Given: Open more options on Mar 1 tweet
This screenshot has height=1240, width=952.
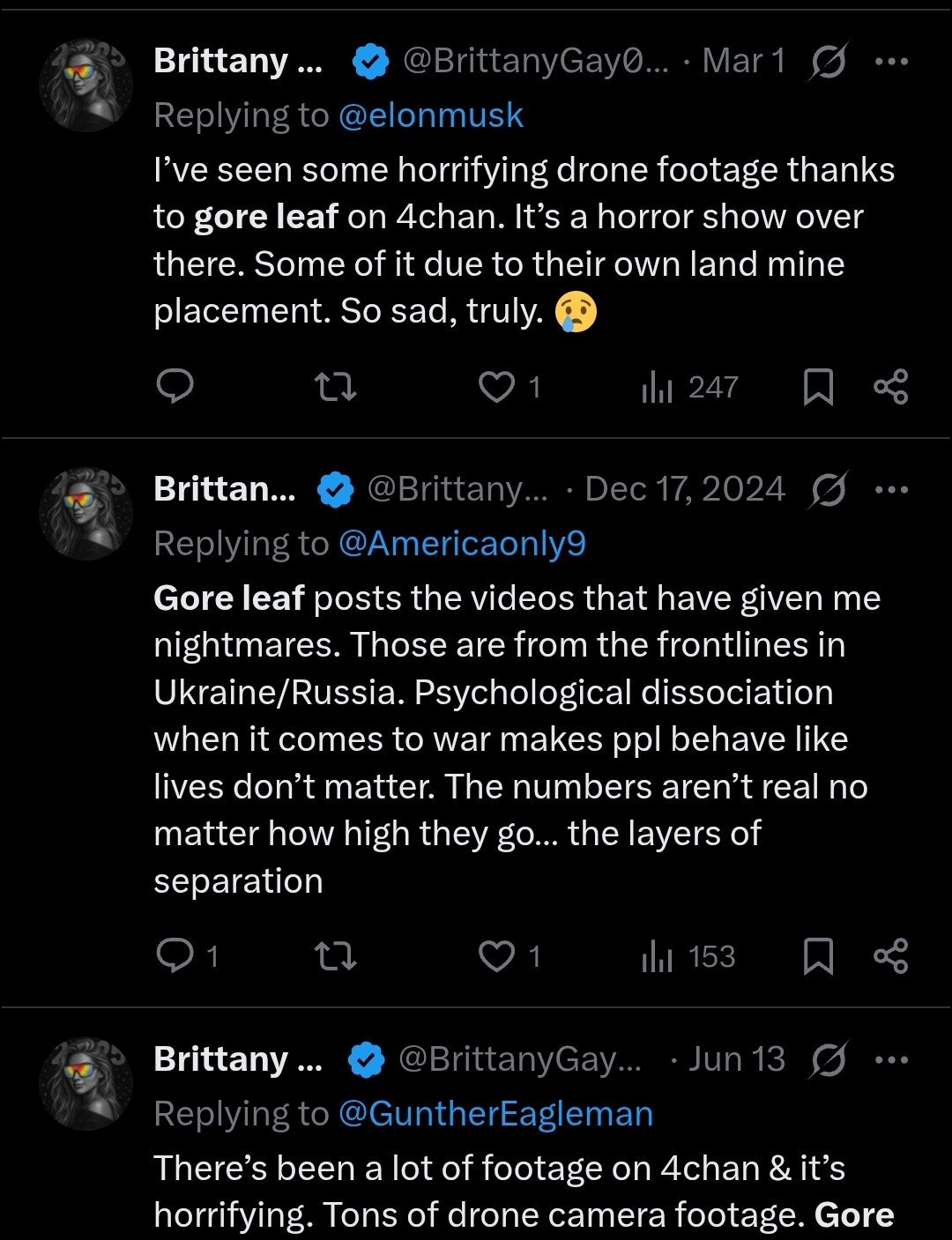Looking at the screenshot, I should point(891,61).
